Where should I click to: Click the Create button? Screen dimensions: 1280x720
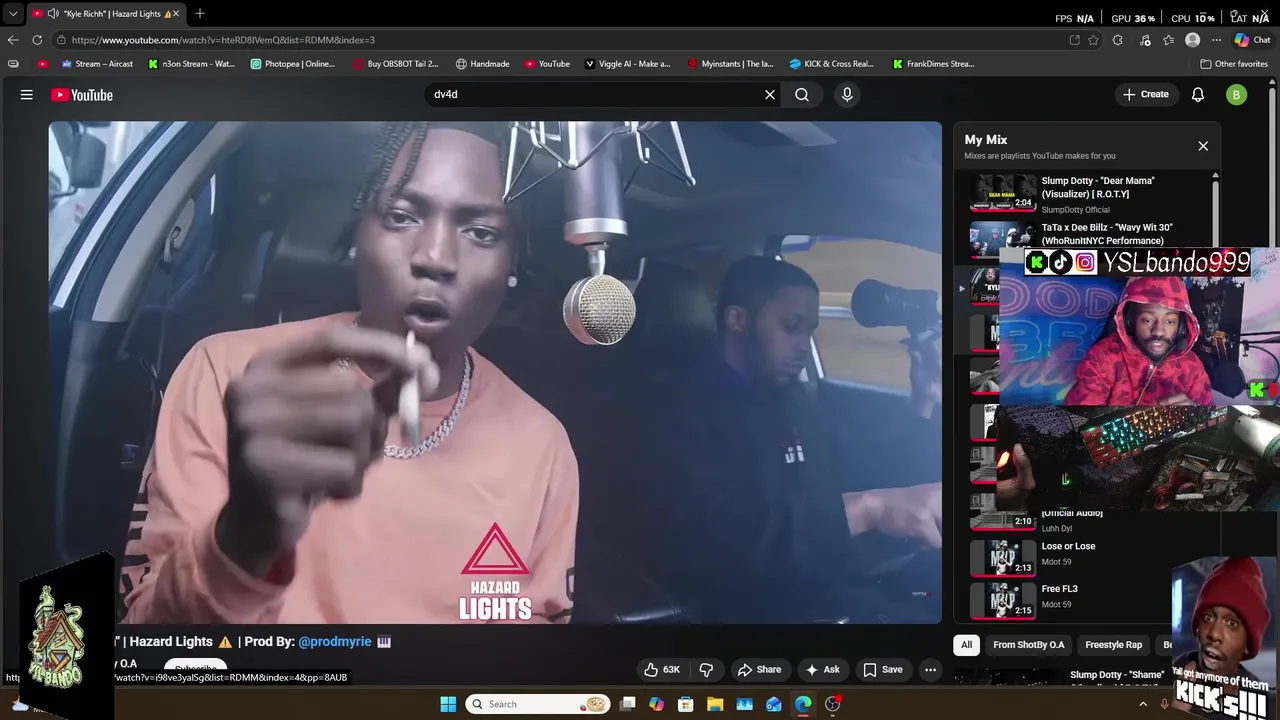pos(1145,95)
